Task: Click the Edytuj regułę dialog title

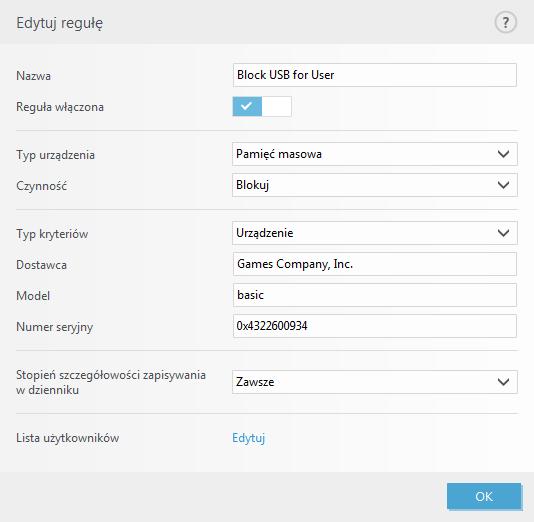Action: pyautogui.click(x=60, y=23)
